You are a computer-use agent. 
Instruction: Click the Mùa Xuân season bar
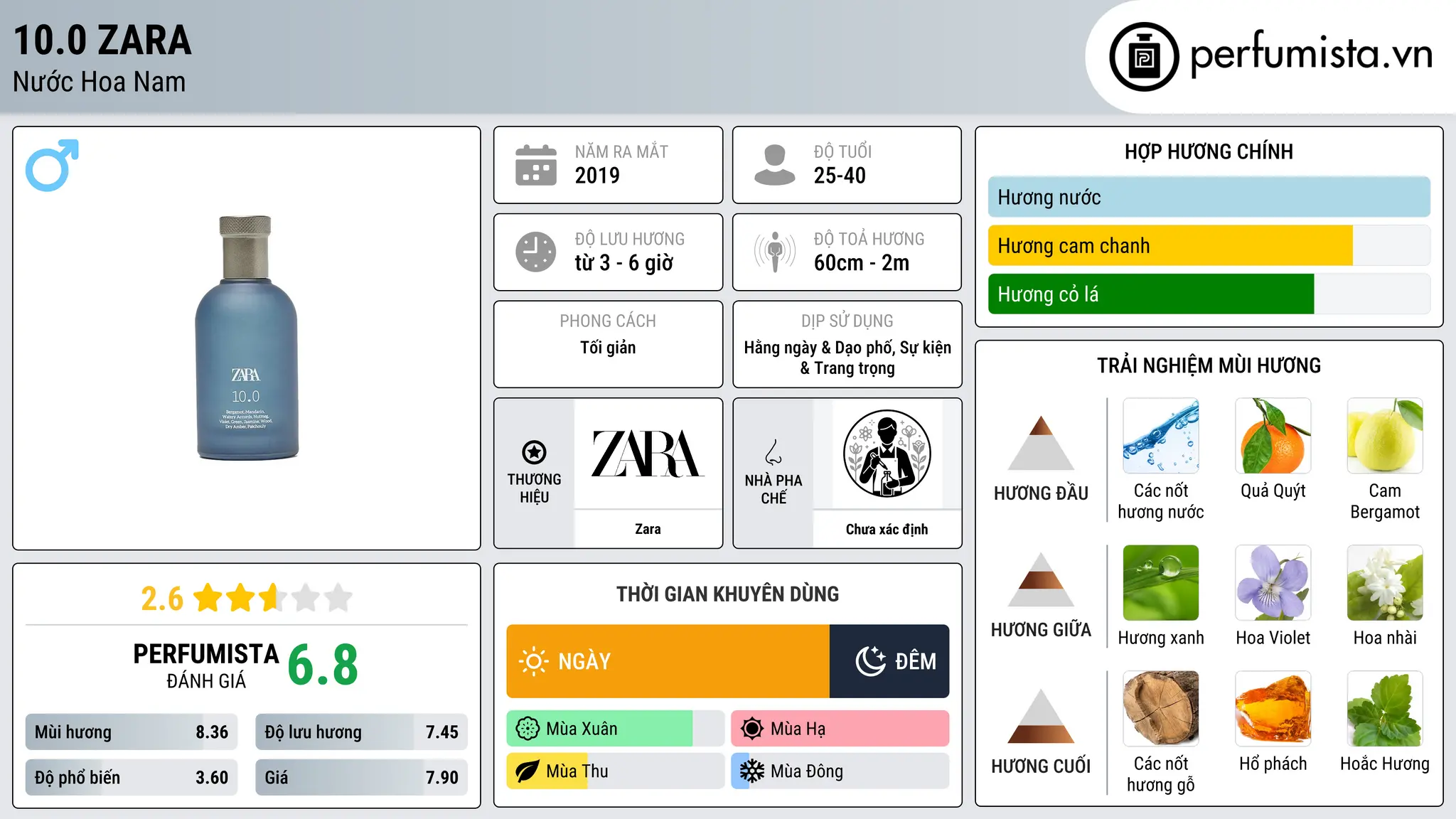pyautogui.click(x=616, y=729)
